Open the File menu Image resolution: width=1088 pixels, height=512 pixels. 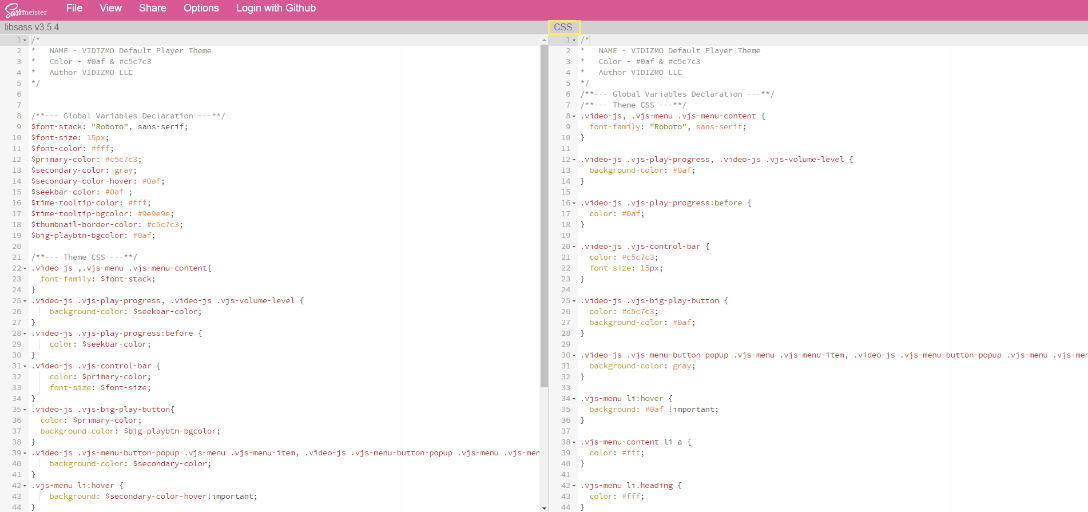[74, 8]
